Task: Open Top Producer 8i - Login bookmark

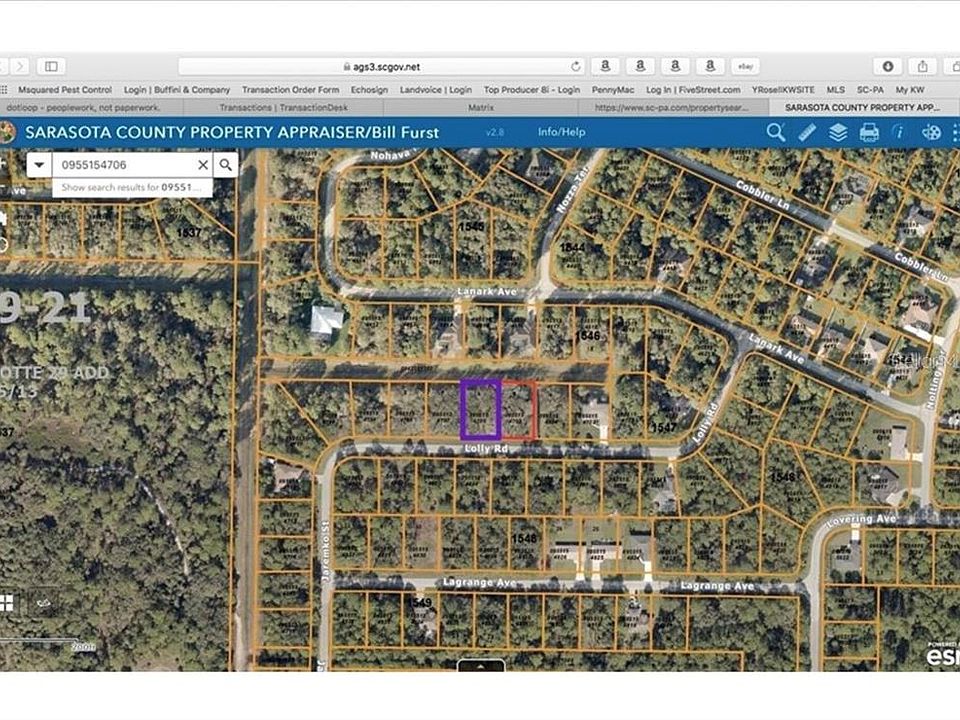Action: [x=532, y=89]
